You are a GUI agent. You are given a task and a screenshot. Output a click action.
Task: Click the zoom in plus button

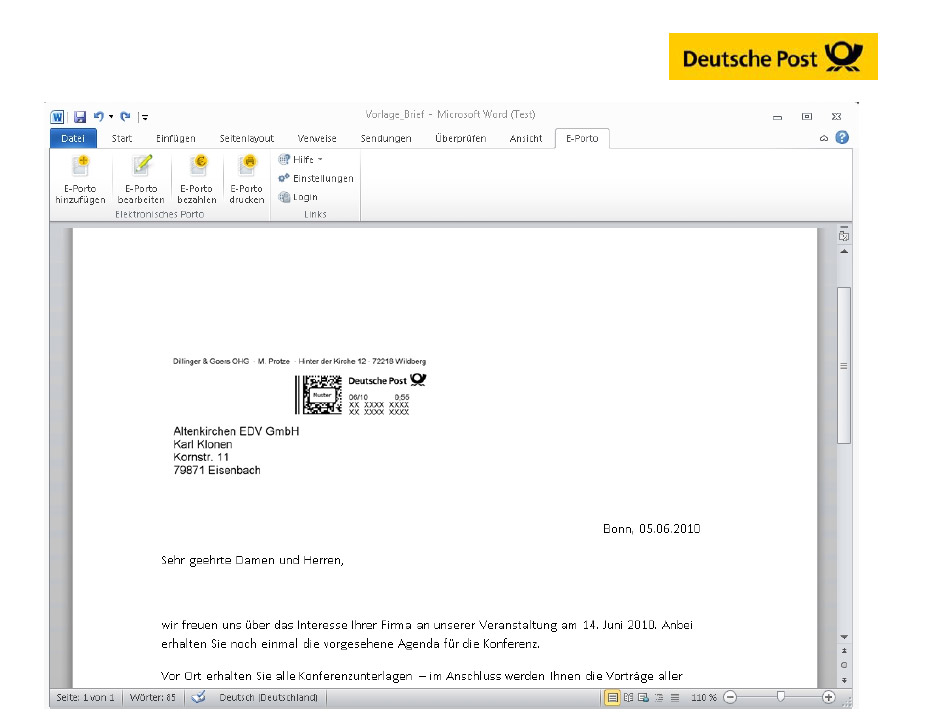click(x=829, y=698)
